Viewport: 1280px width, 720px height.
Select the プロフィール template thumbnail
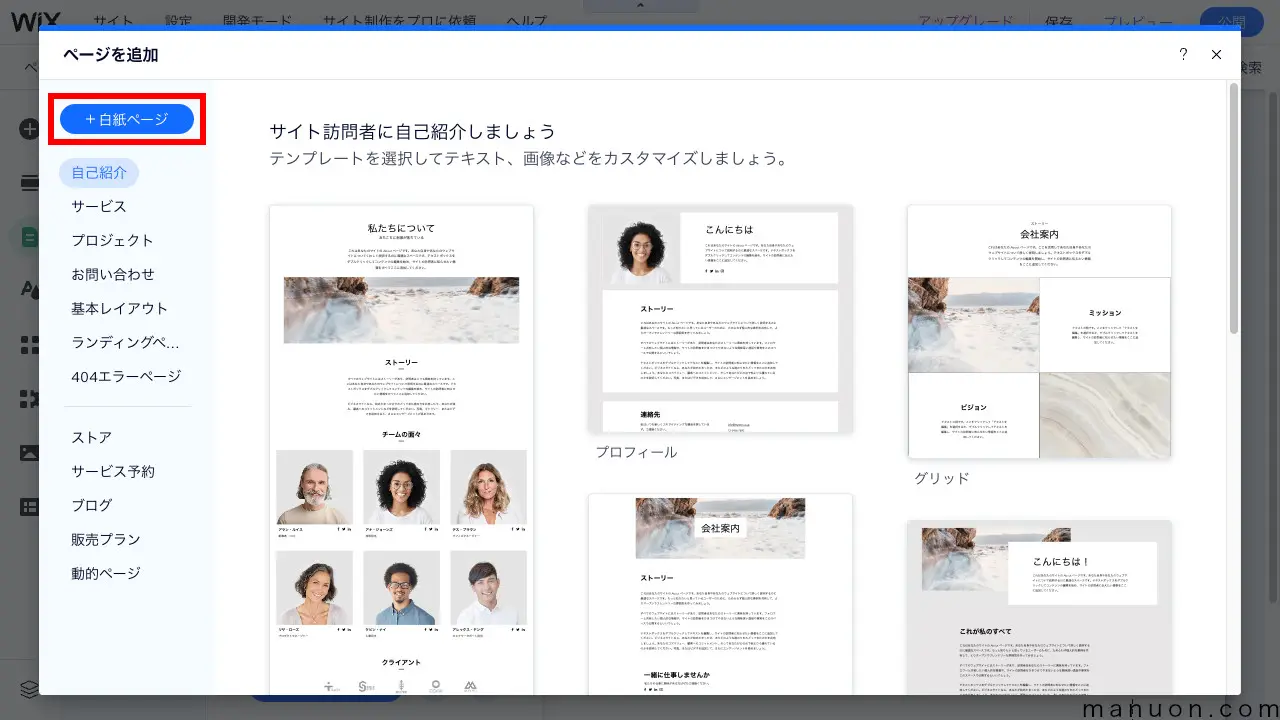click(x=721, y=318)
